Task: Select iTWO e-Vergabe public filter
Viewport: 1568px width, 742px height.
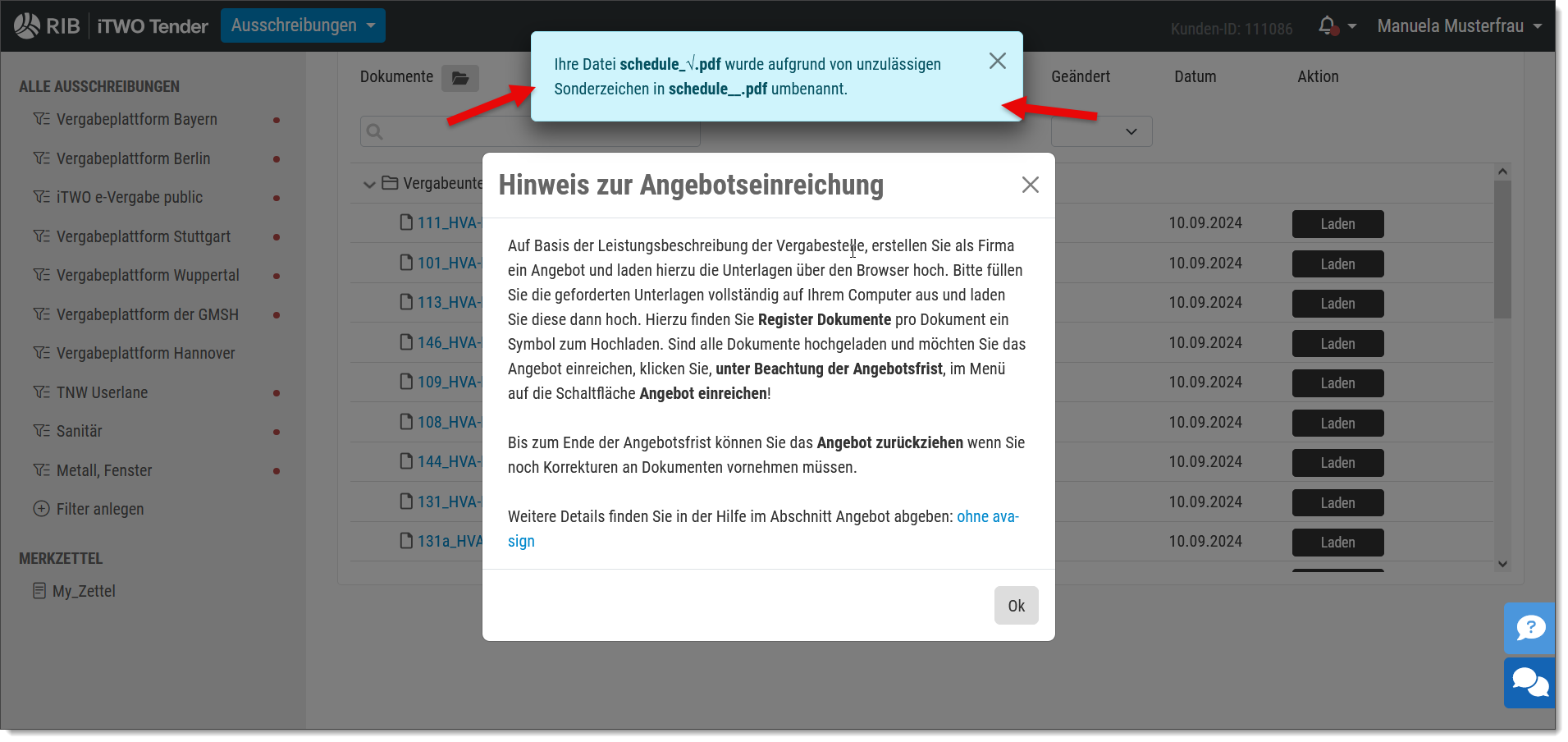Action: pyautogui.click(x=130, y=198)
